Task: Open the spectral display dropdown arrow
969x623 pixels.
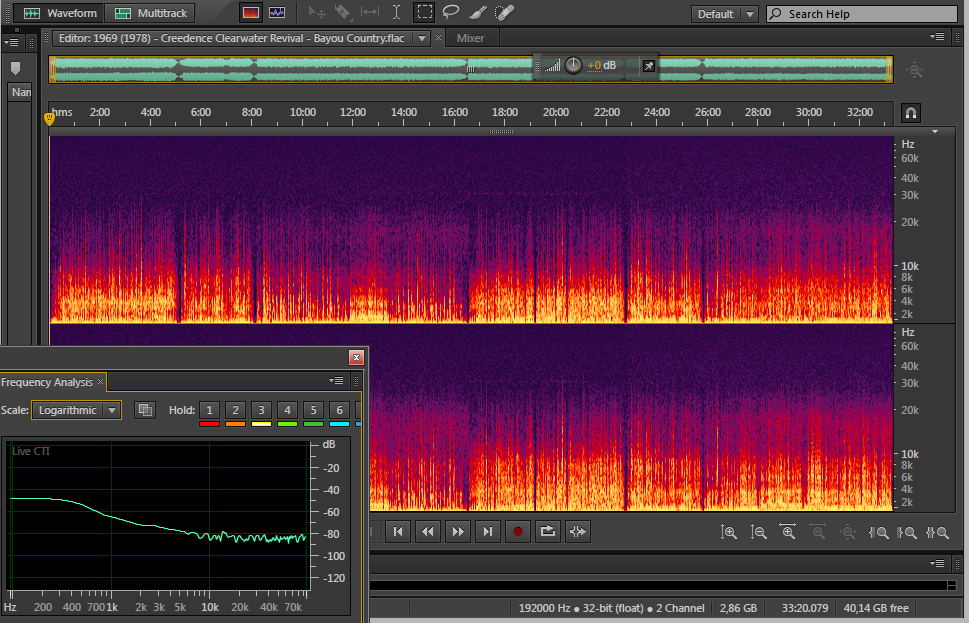Action: (934, 132)
